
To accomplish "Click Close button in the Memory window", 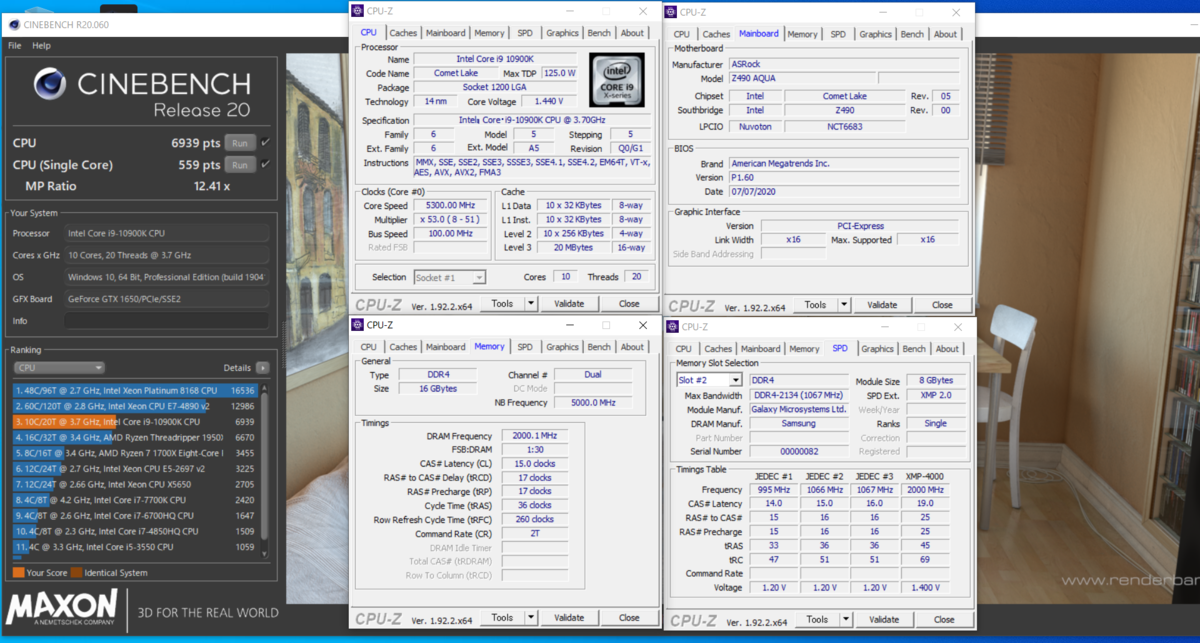I will click(629, 618).
